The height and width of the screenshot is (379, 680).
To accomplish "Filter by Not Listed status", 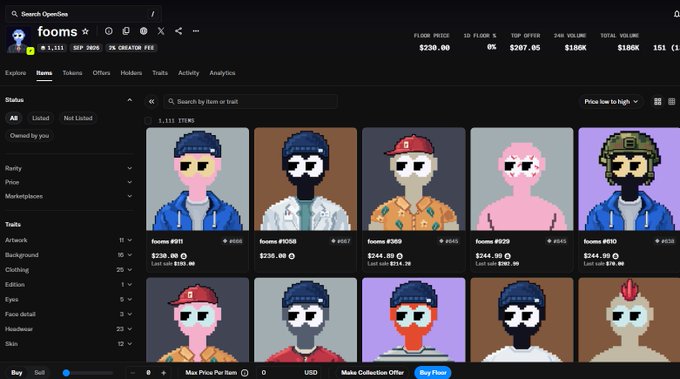I will coord(78,118).
